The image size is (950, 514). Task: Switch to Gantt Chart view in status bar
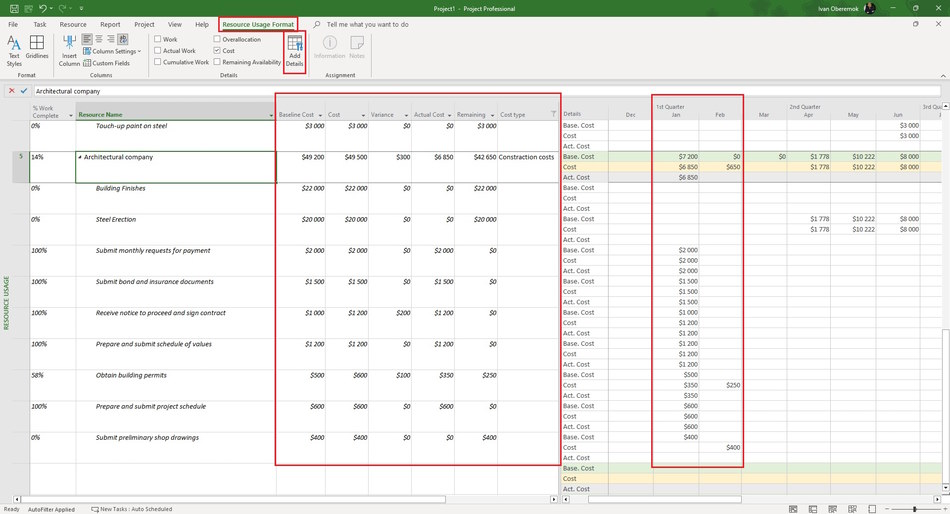[x=793, y=509]
